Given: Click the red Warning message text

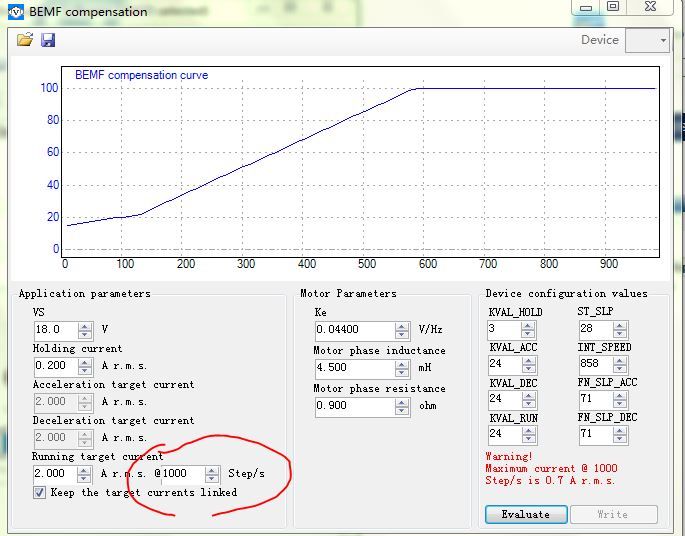Looking at the screenshot, I should [x=551, y=469].
